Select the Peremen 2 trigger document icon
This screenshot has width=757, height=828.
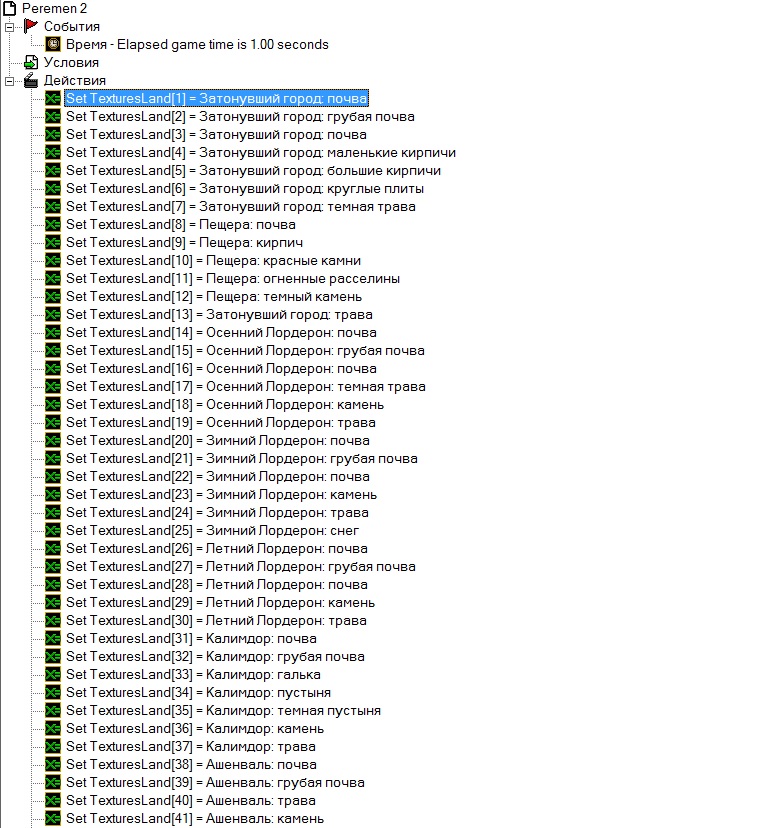tap(10, 8)
